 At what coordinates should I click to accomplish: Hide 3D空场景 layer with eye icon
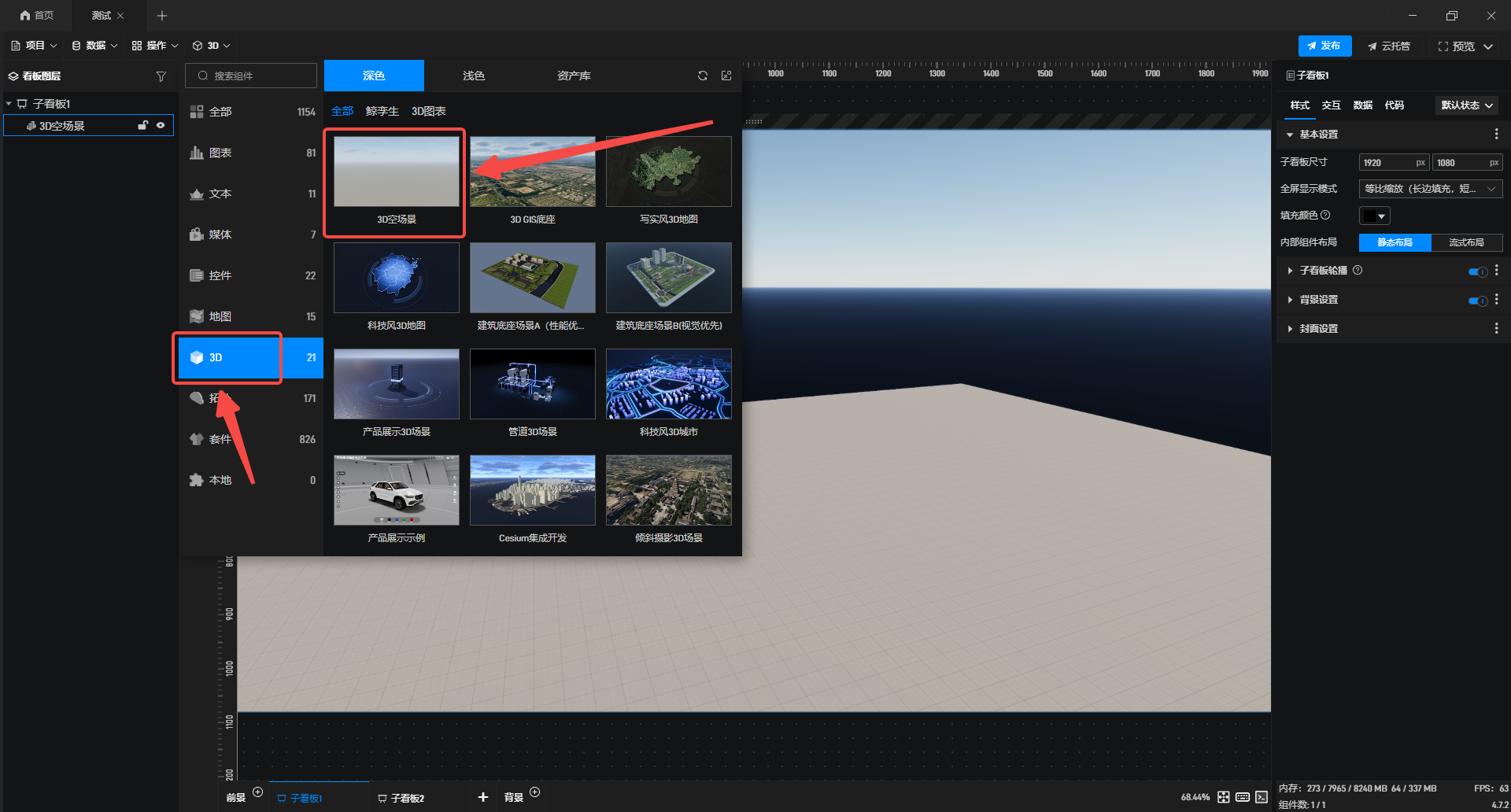161,125
